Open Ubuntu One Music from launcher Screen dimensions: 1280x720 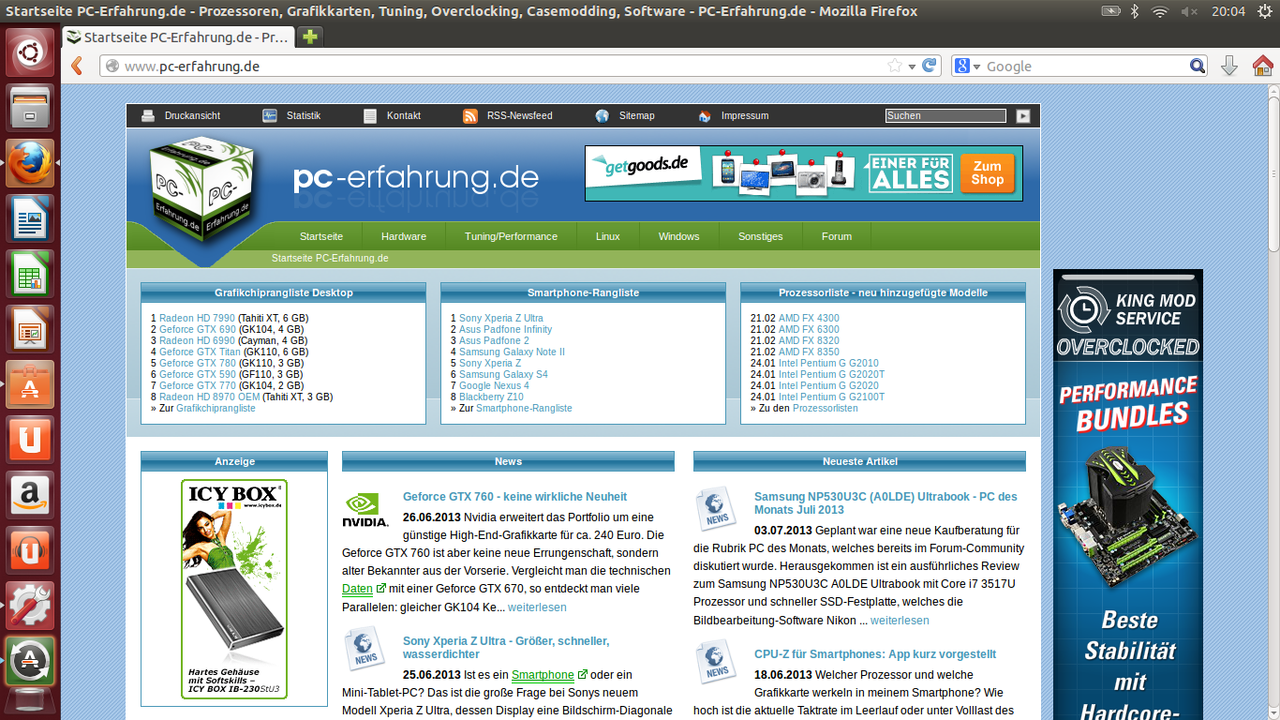pyautogui.click(x=30, y=549)
